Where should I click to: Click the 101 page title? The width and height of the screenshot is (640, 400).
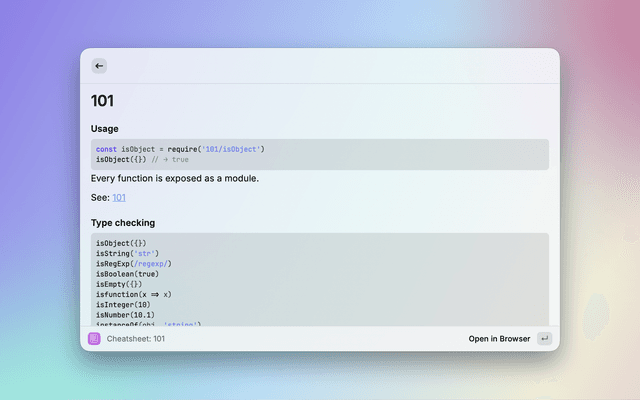click(103, 101)
